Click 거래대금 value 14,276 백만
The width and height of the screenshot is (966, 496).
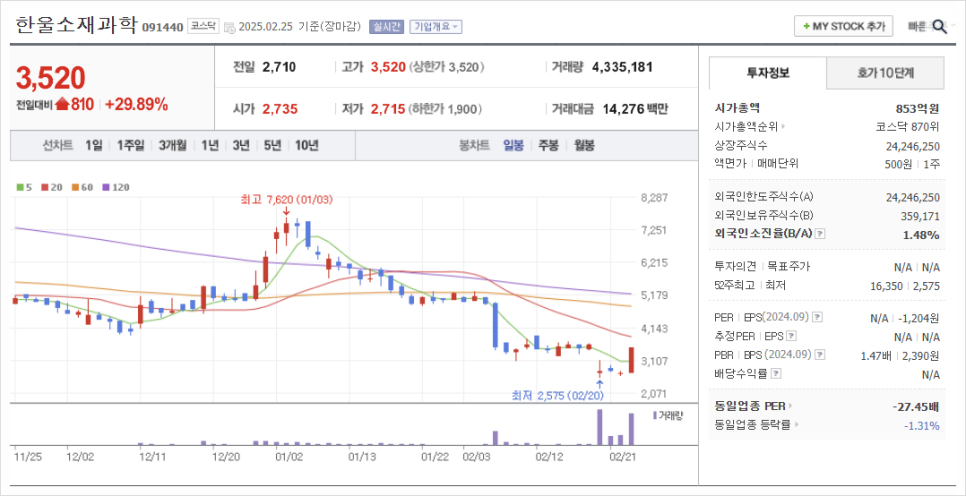[634, 110]
